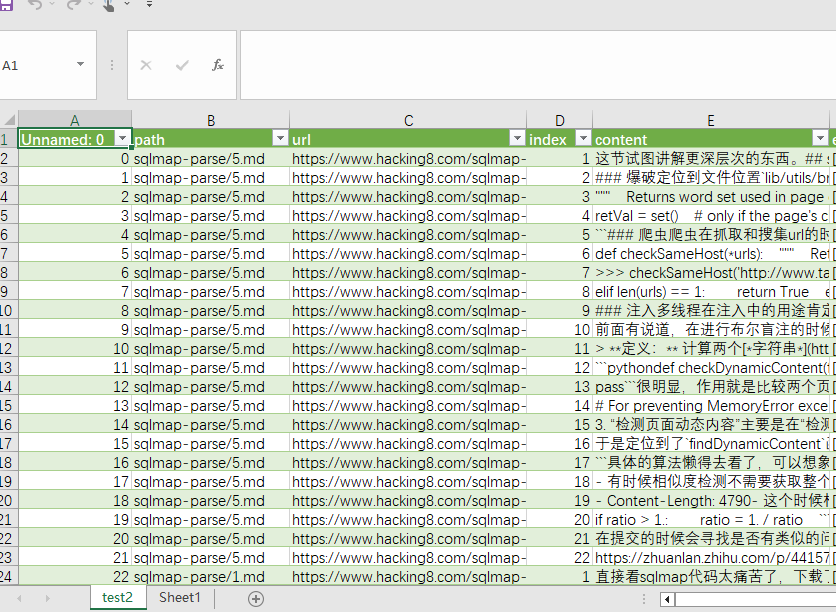Click content cell 'elif len(urls) == 1:'

pyautogui.click(x=711, y=292)
